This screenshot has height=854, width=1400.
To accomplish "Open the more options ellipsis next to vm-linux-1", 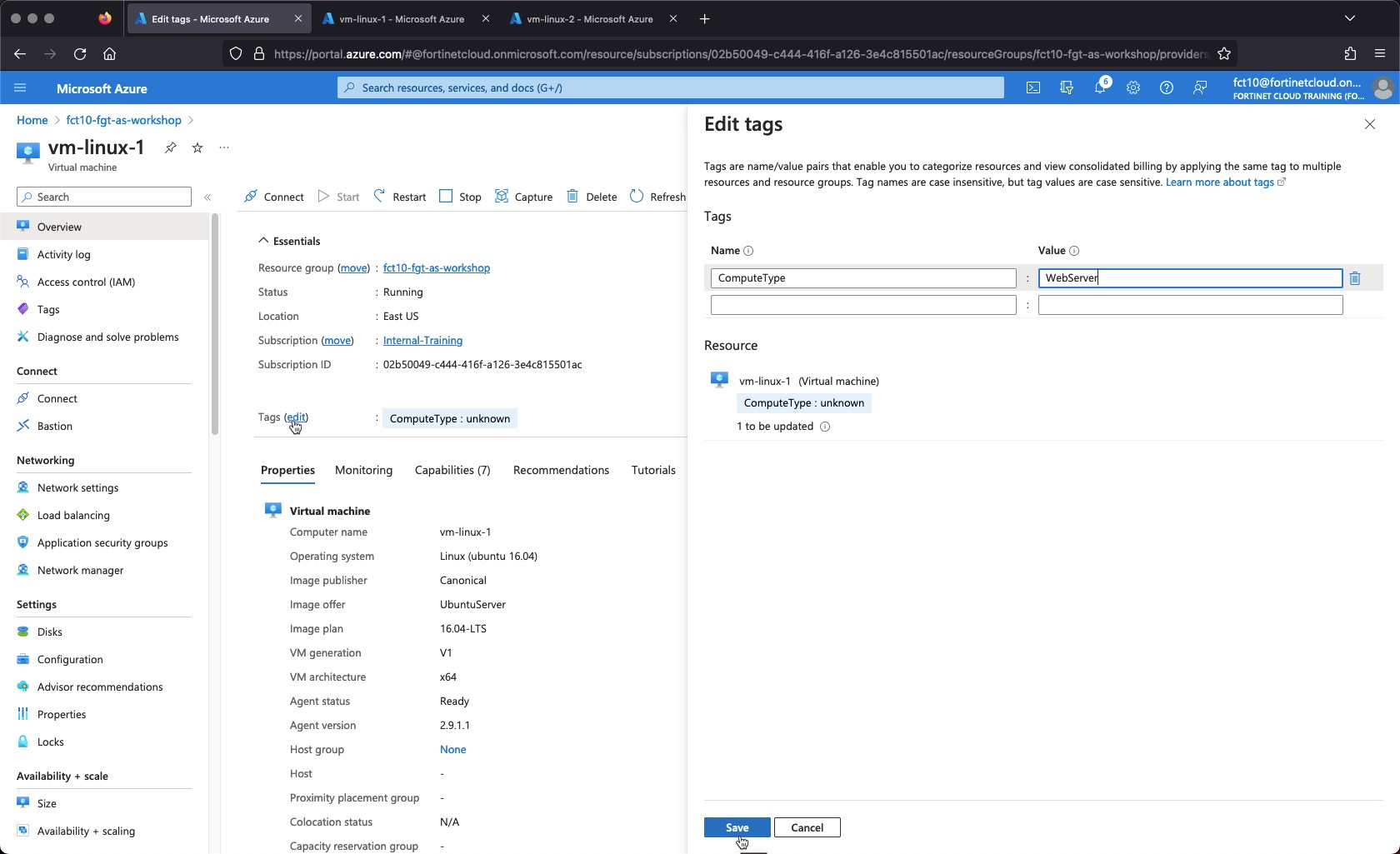I will coord(224,147).
